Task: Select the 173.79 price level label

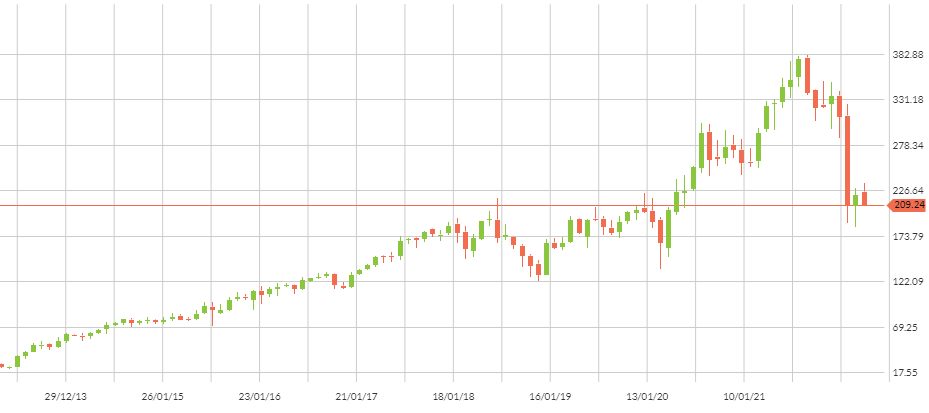Action: tap(907, 236)
